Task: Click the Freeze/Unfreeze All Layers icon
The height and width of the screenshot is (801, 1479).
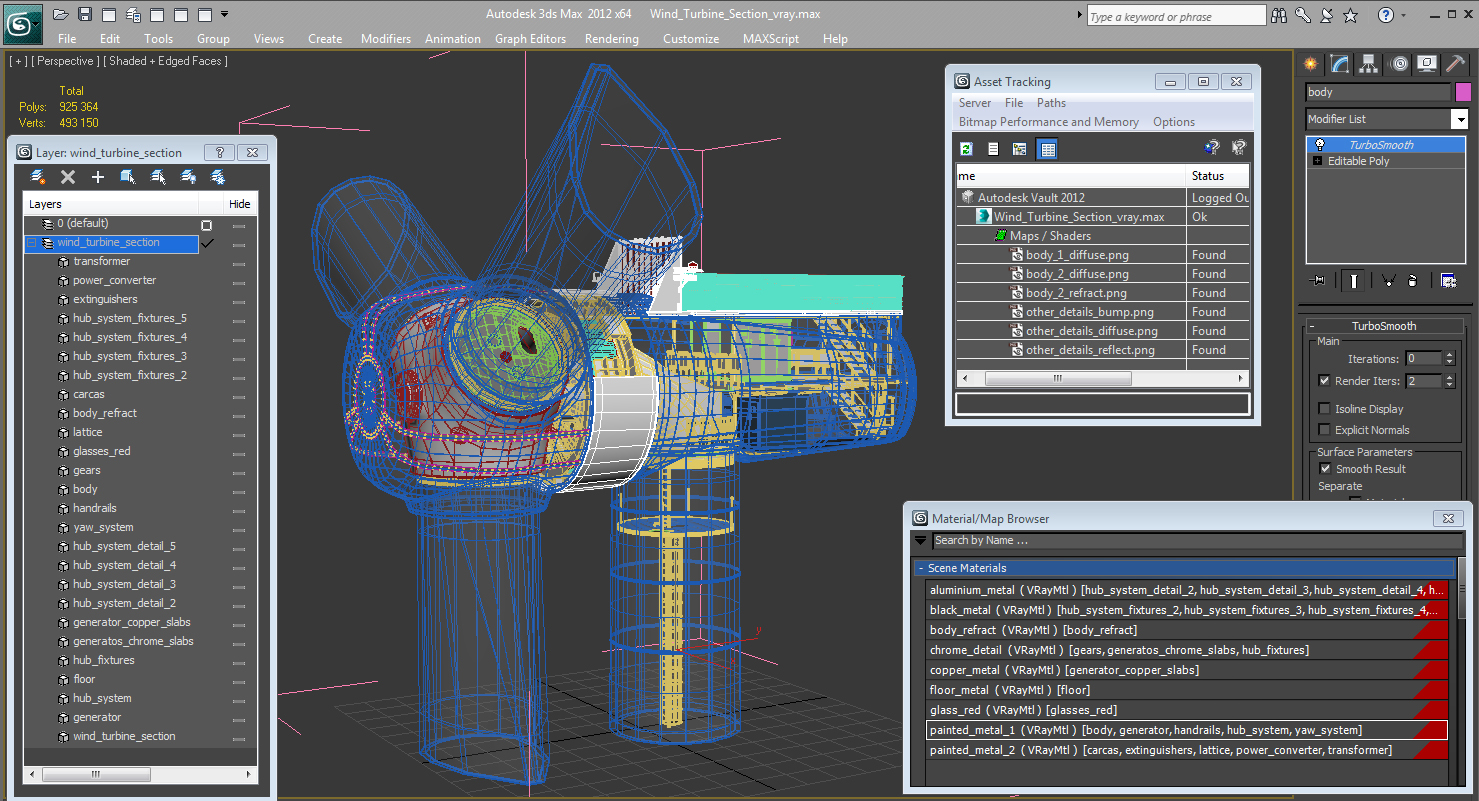Action: (x=218, y=177)
